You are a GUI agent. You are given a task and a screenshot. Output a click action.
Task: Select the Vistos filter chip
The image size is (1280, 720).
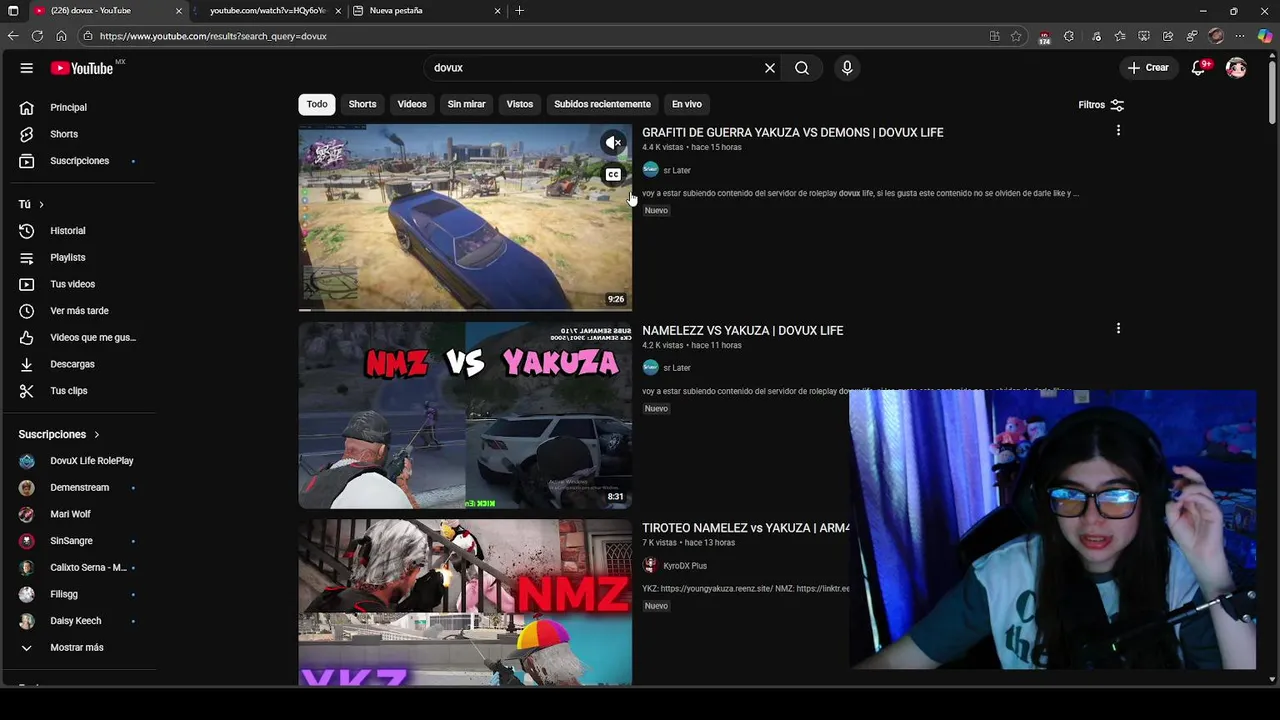[520, 104]
